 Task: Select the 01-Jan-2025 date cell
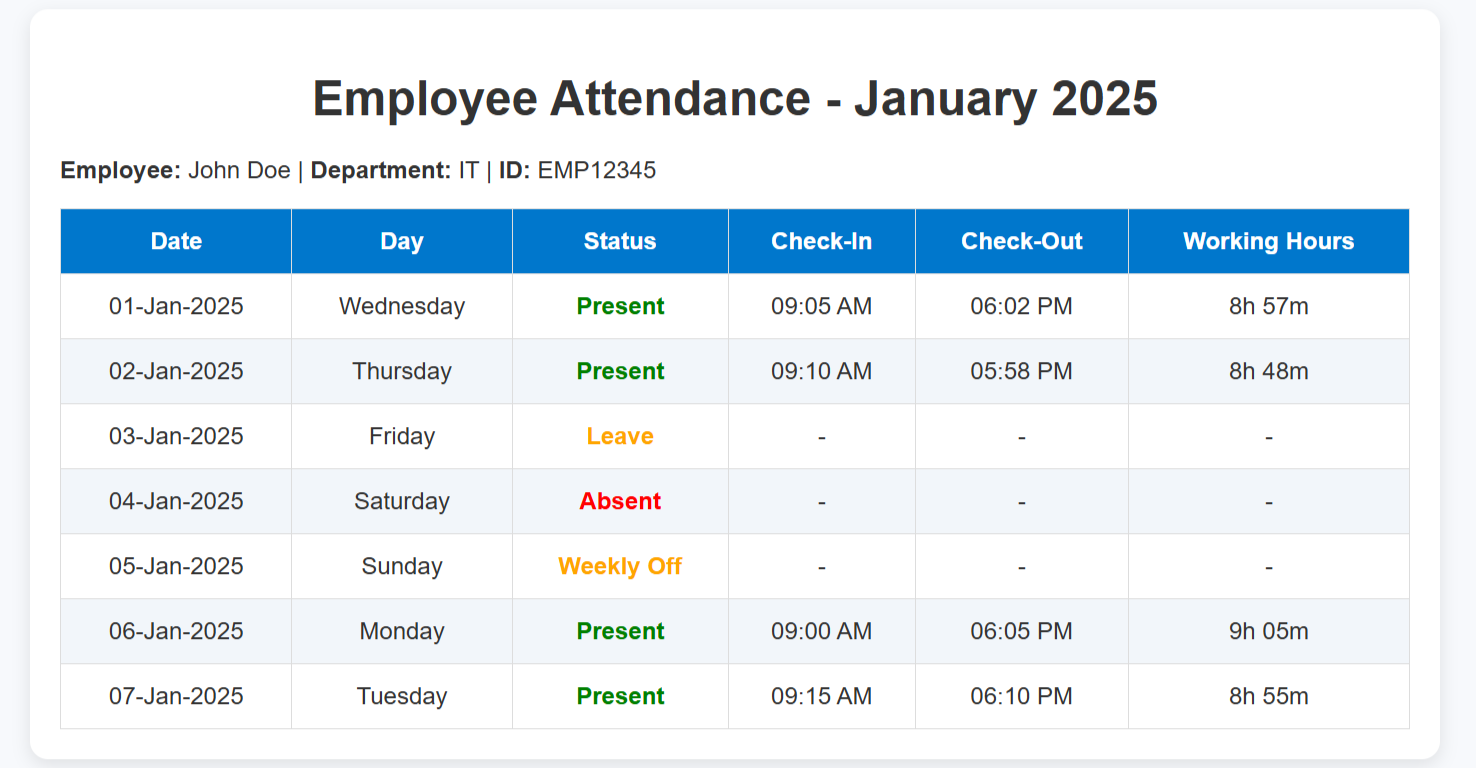point(176,306)
